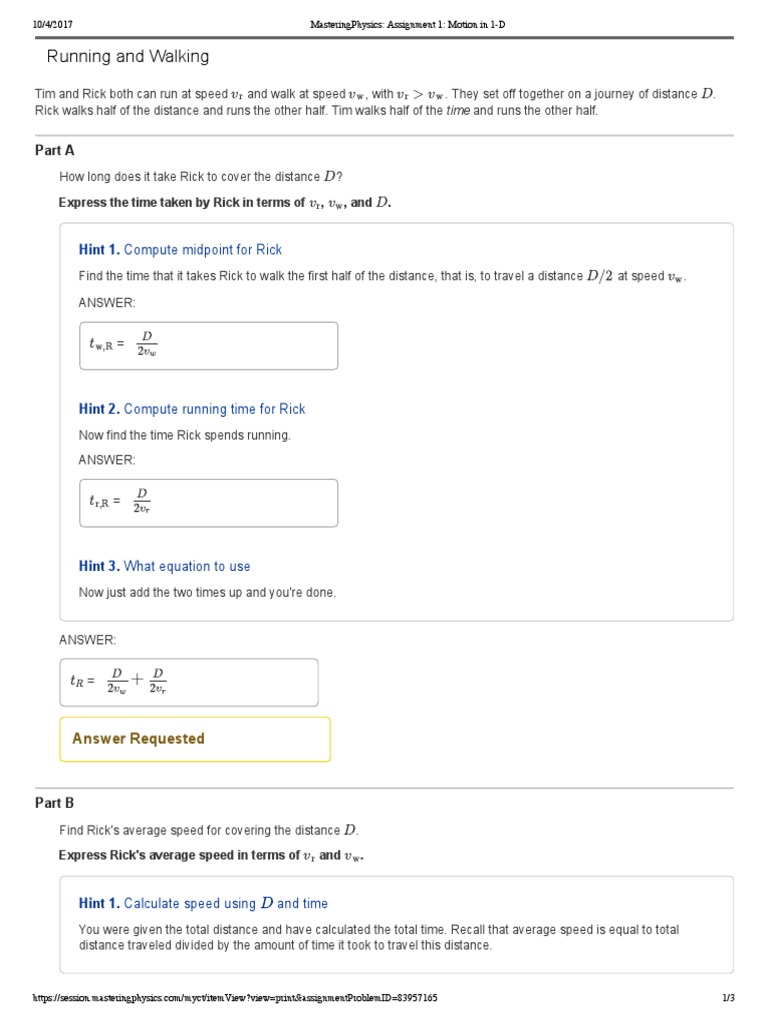Click the 'Find Rick's average speed' question text
The height and width of the screenshot is (1024, 768).
click(208, 830)
